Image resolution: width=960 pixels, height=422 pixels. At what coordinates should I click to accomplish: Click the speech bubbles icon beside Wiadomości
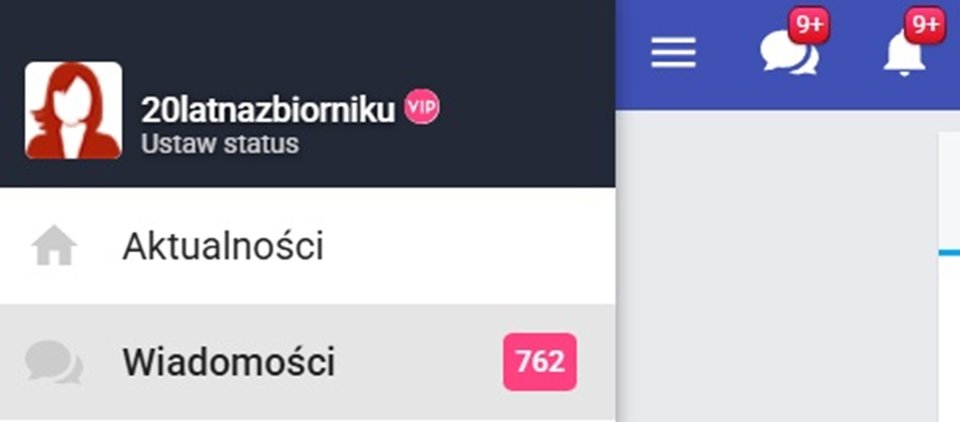point(54,362)
